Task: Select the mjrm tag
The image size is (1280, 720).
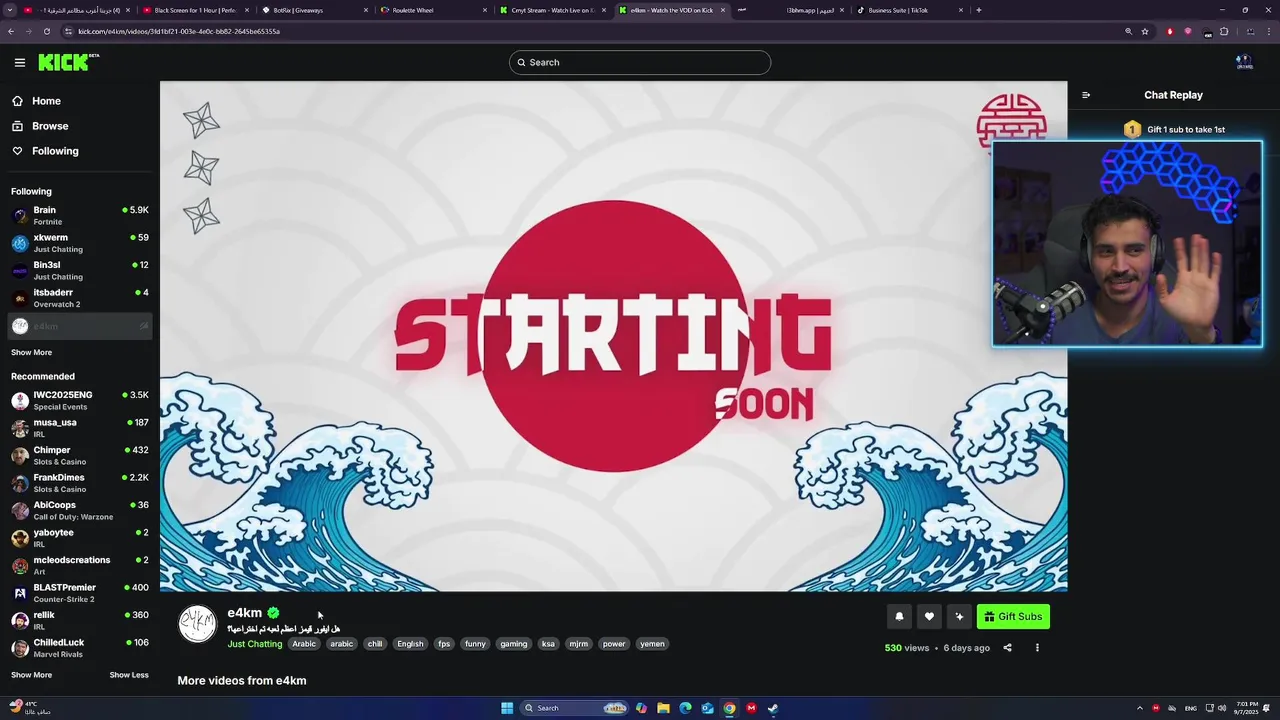Action: [x=578, y=644]
